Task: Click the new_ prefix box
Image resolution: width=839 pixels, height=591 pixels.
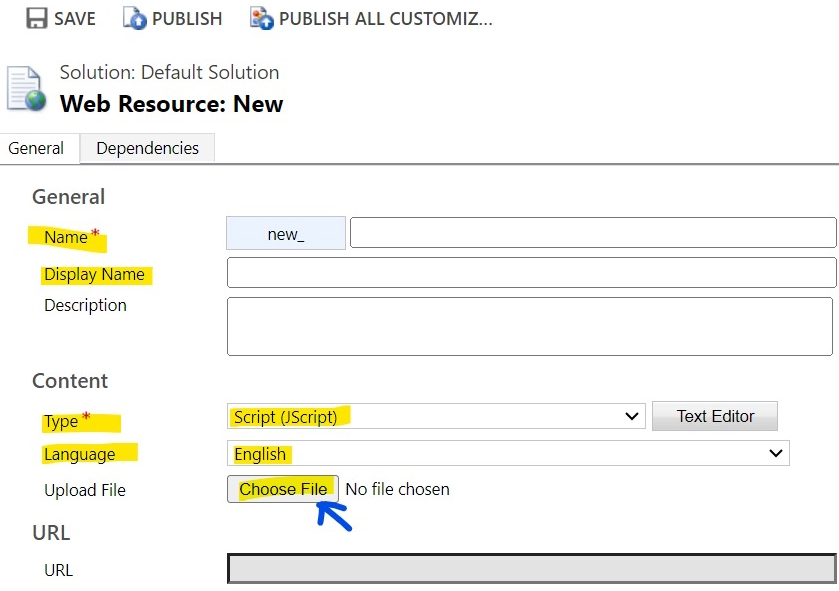Action: point(285,232)
